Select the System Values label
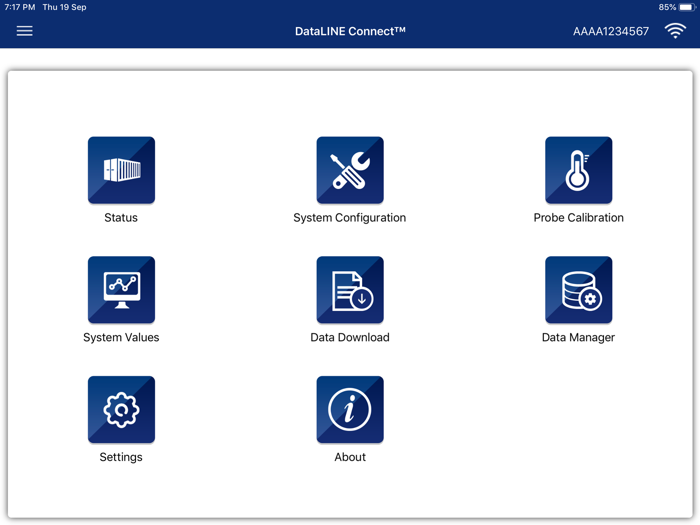Image resolution: width=700 pixels, height=525 pixels. tap(121, 338)
